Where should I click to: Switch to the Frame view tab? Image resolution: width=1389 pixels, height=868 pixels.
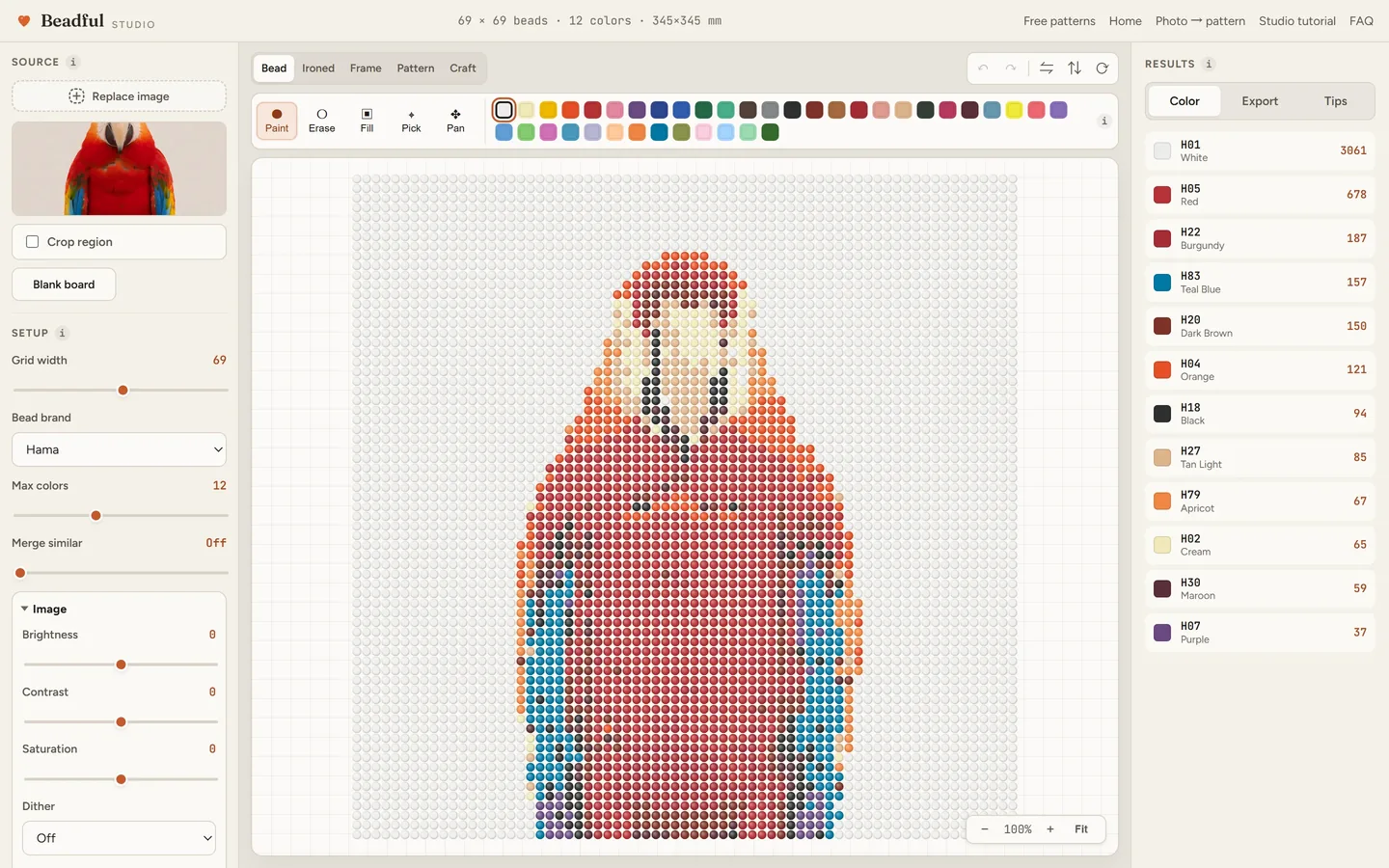[366, 68]
